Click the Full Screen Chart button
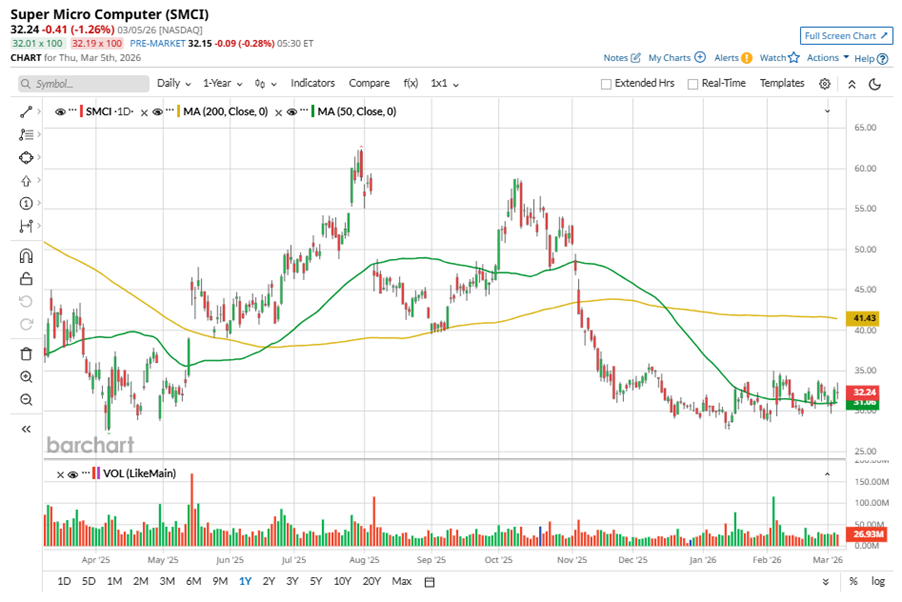Screen dimensions: 902x602 [846, 36]
